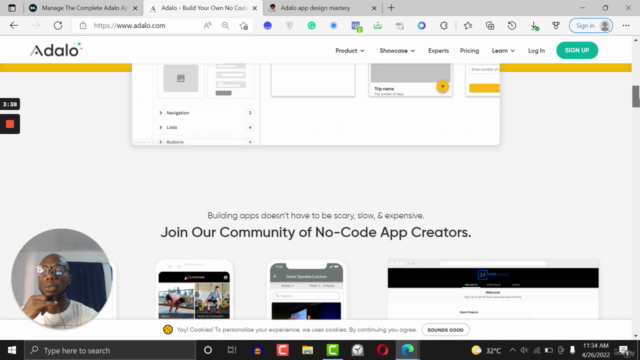640x360 pixels.
Task: Open the fitness app showcase thumbnail
Action: click(194, 289)
